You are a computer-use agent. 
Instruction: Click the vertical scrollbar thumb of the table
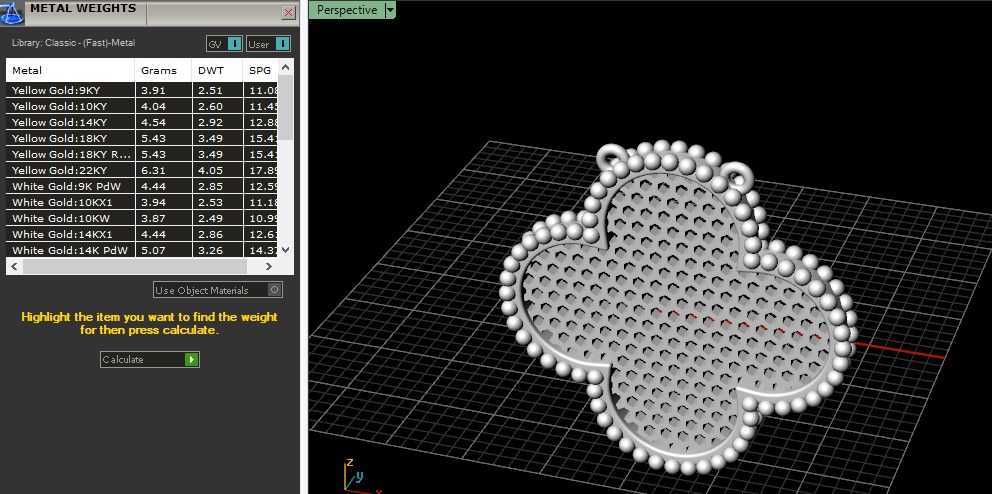285,108
